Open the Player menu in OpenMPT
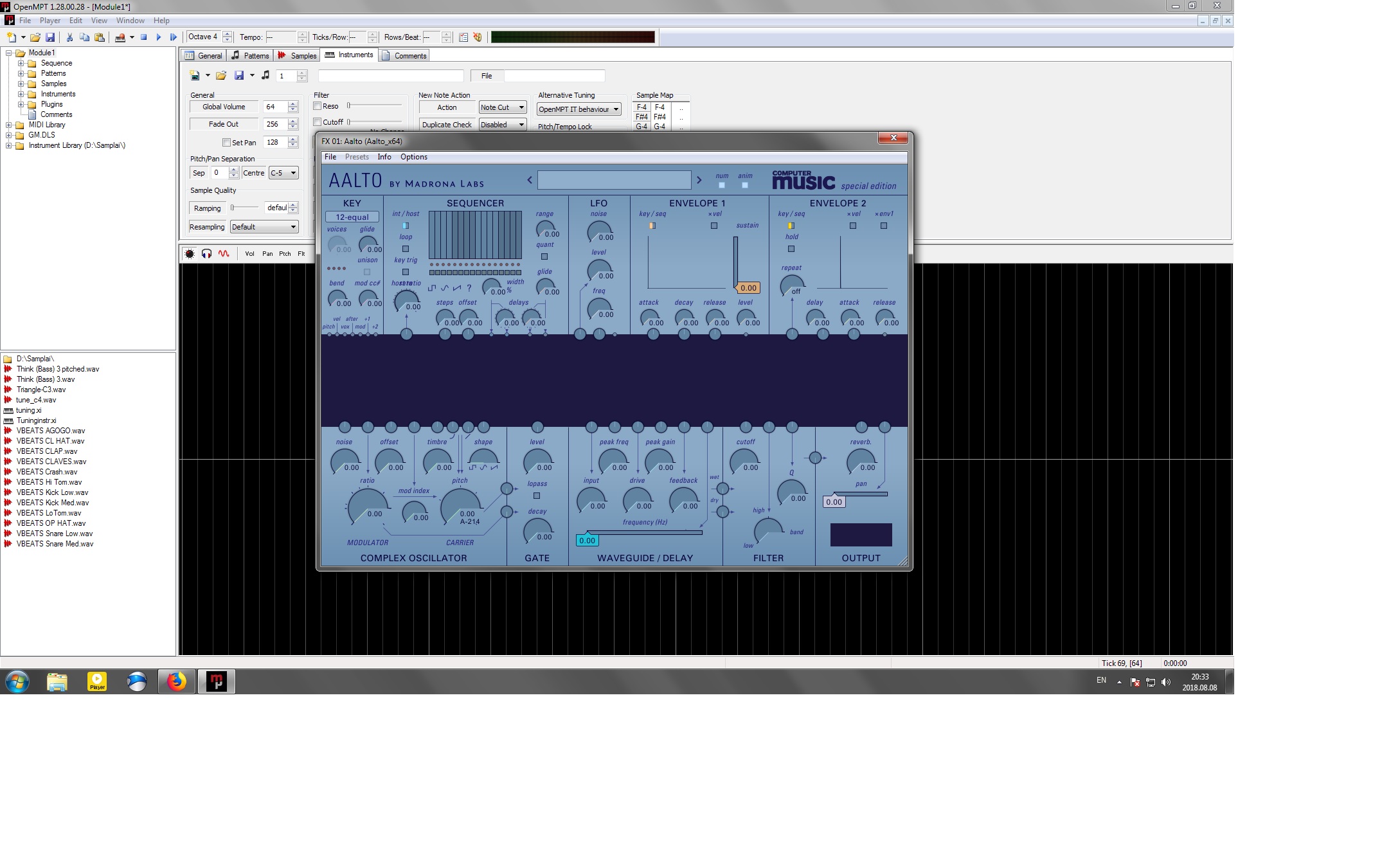The width and height of the screenshot is (1400, 846). [x=50, y=21]
